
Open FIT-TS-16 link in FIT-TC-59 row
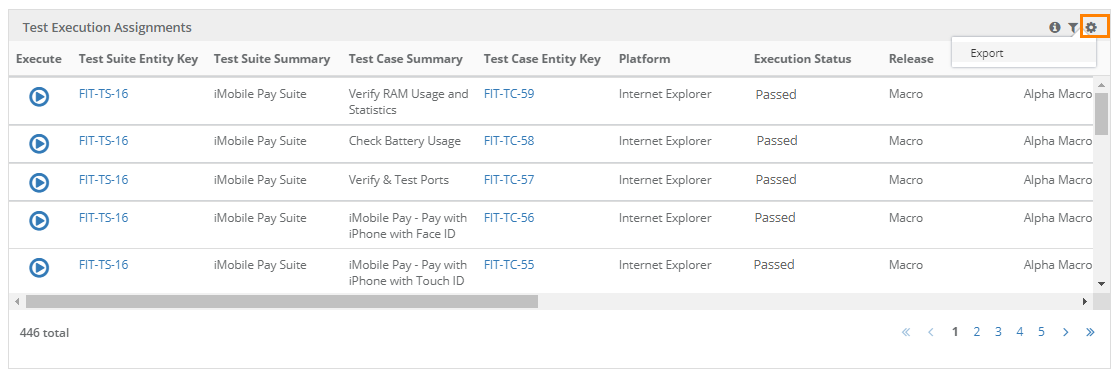pyautogui.click(x=104, y=94)
